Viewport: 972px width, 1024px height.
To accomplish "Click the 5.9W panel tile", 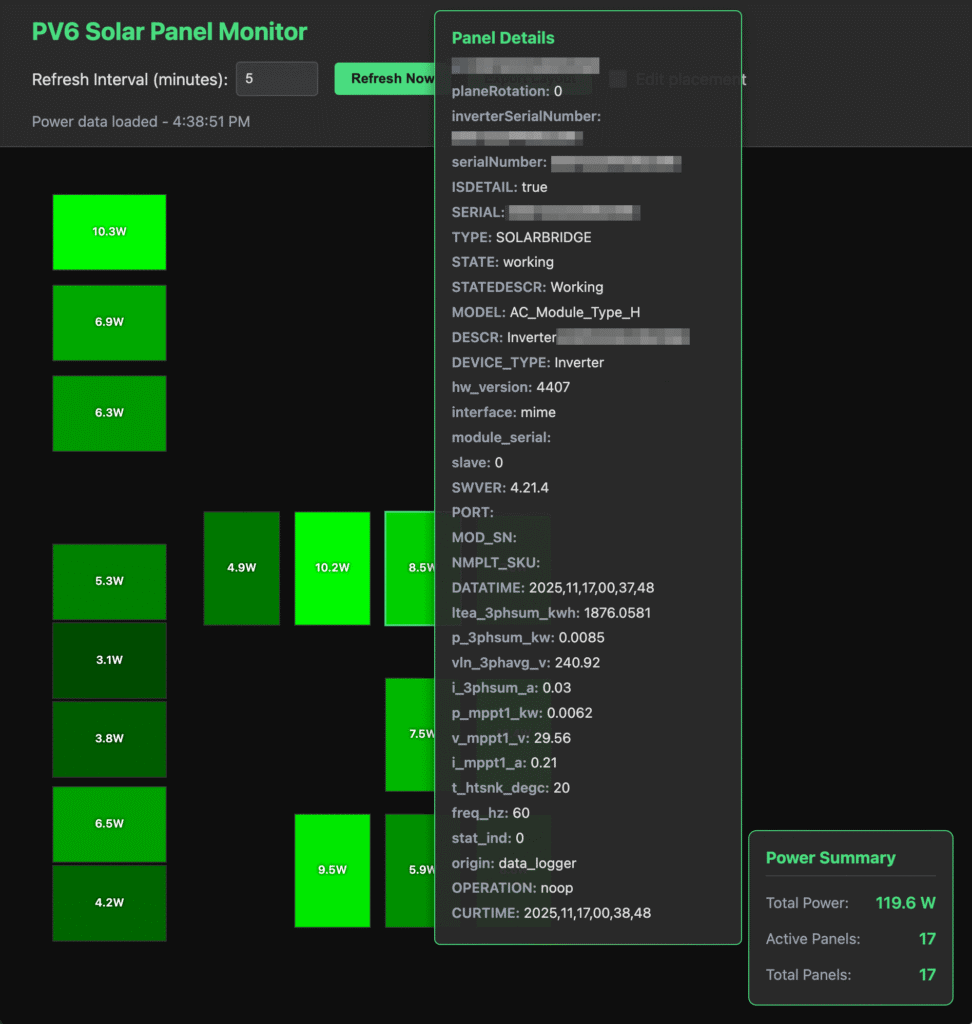I will click(x=410, y=870).
